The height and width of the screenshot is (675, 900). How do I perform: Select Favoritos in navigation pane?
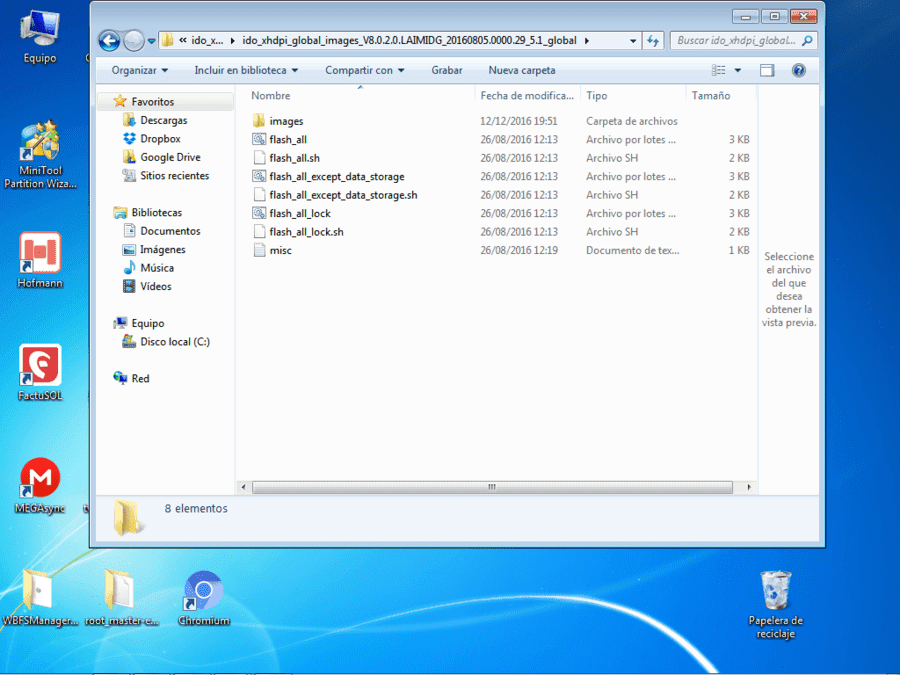[x=152, y=102]
